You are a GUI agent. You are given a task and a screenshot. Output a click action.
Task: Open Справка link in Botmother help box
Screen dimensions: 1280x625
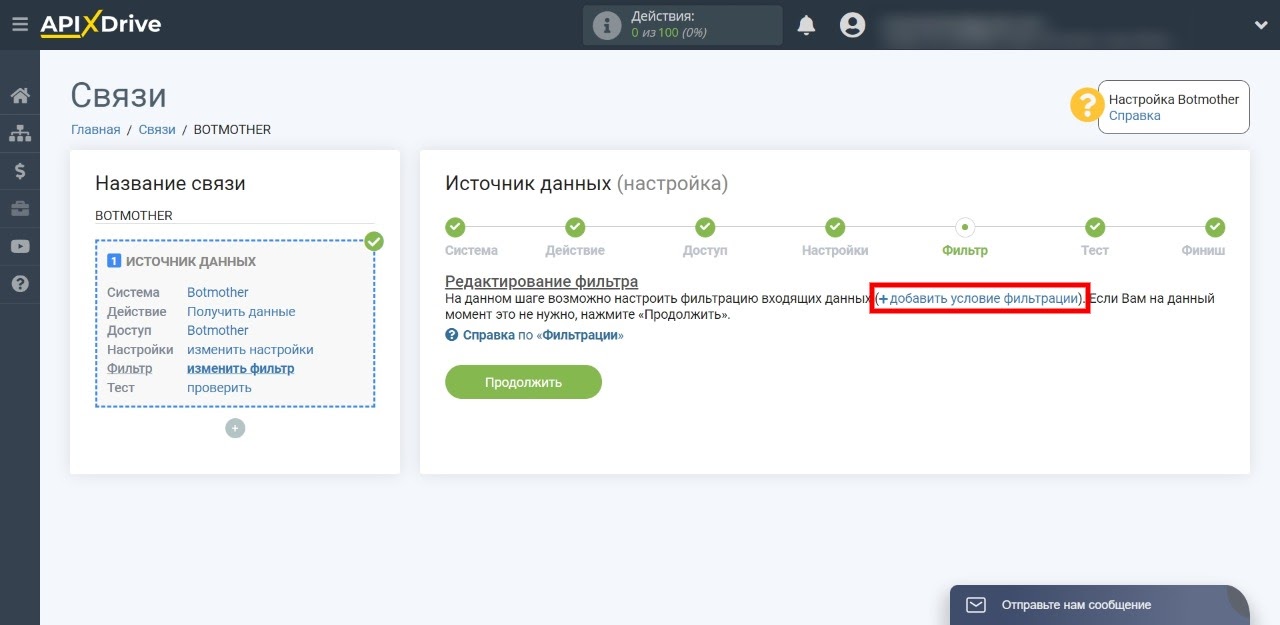coord(1135,115)
